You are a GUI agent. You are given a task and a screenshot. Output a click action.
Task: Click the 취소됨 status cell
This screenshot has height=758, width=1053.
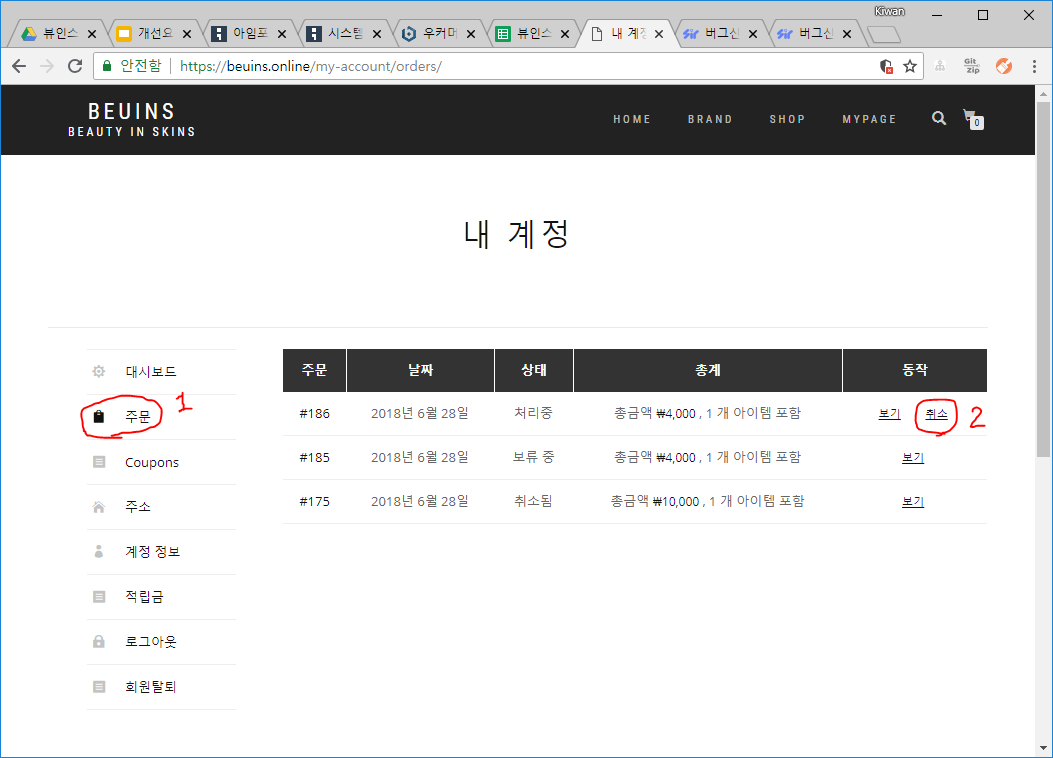(x=533, y=501)
